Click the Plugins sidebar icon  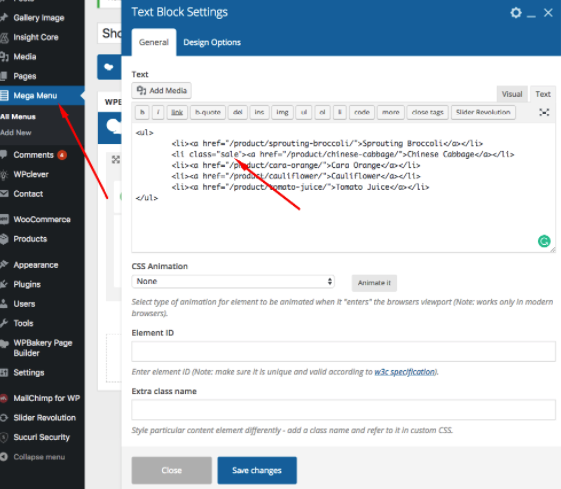[x=4, y=284]
